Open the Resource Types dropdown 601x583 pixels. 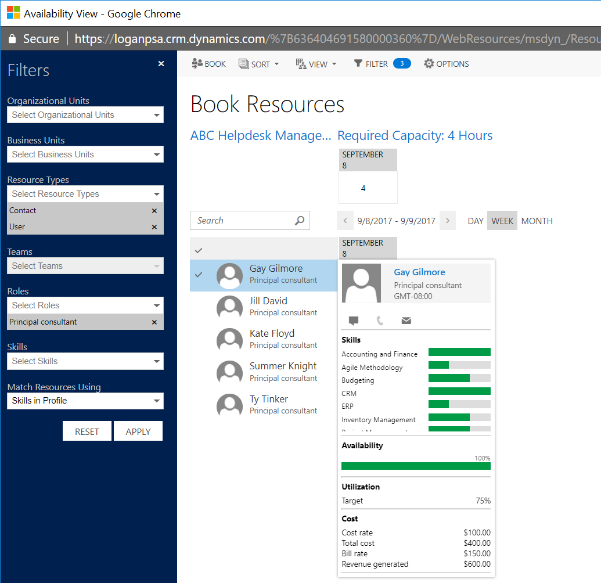click(85, 194)
